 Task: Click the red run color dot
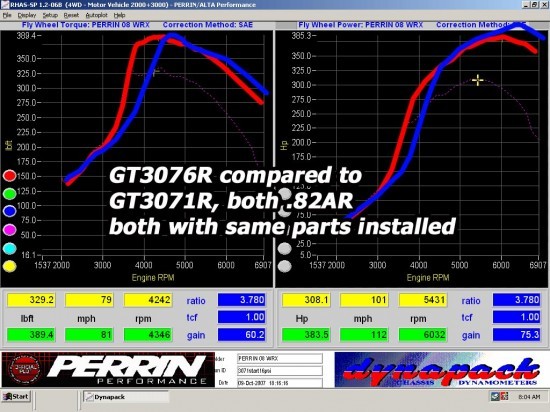click(9, 176)
